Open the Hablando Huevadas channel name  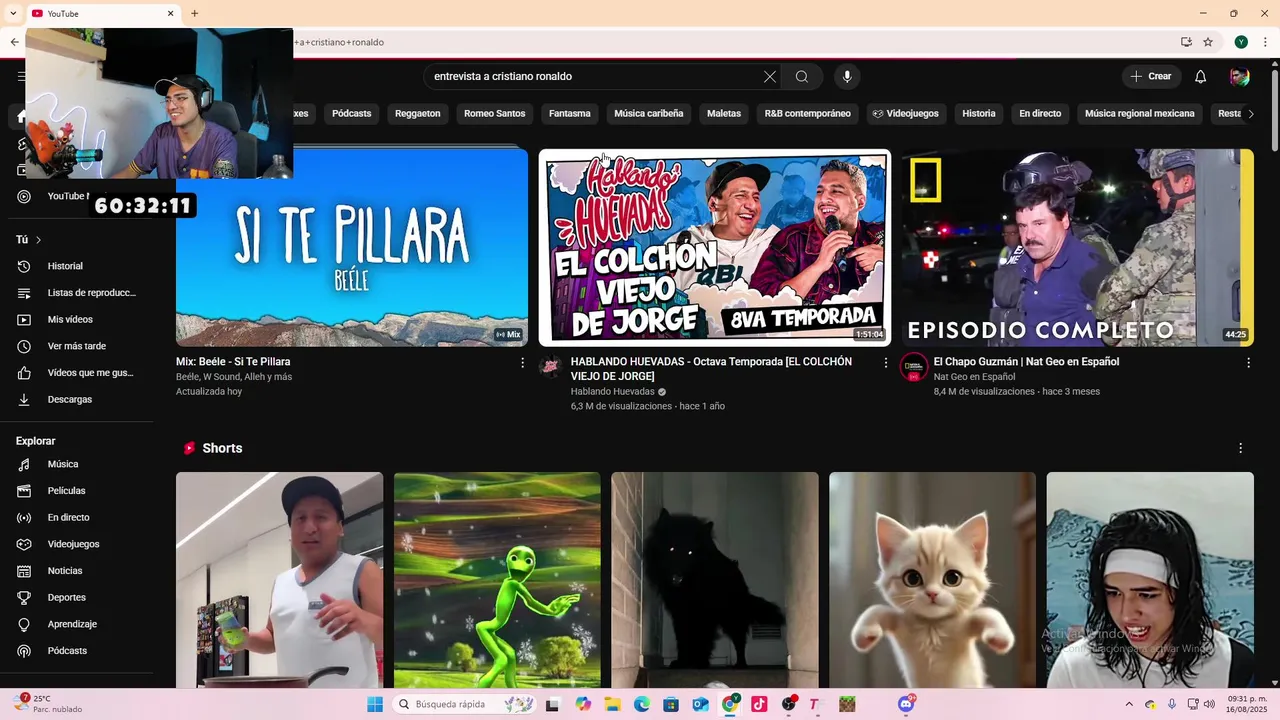[612, 392]
